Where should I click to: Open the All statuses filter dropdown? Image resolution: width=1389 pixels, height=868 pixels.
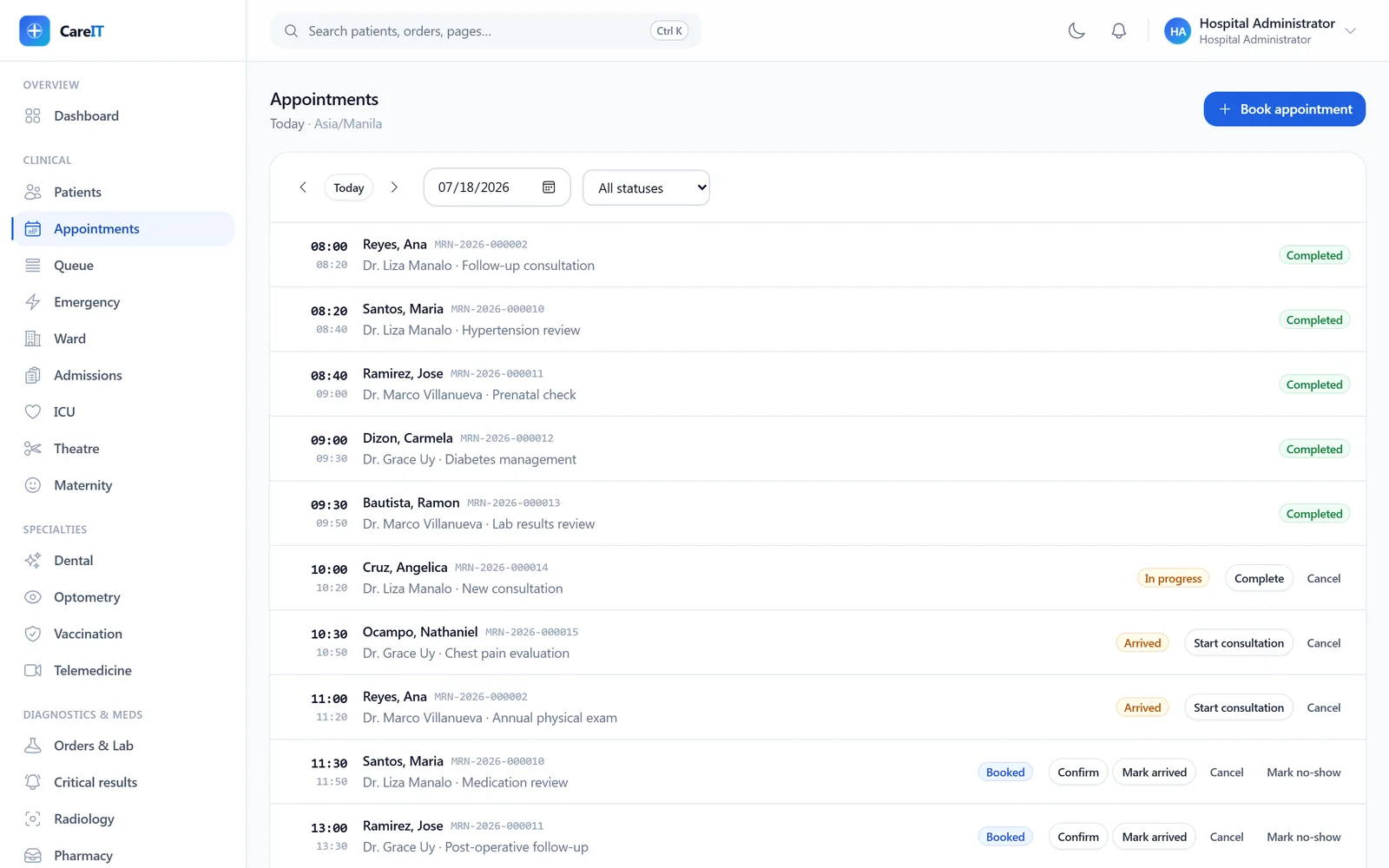(646, 187)
